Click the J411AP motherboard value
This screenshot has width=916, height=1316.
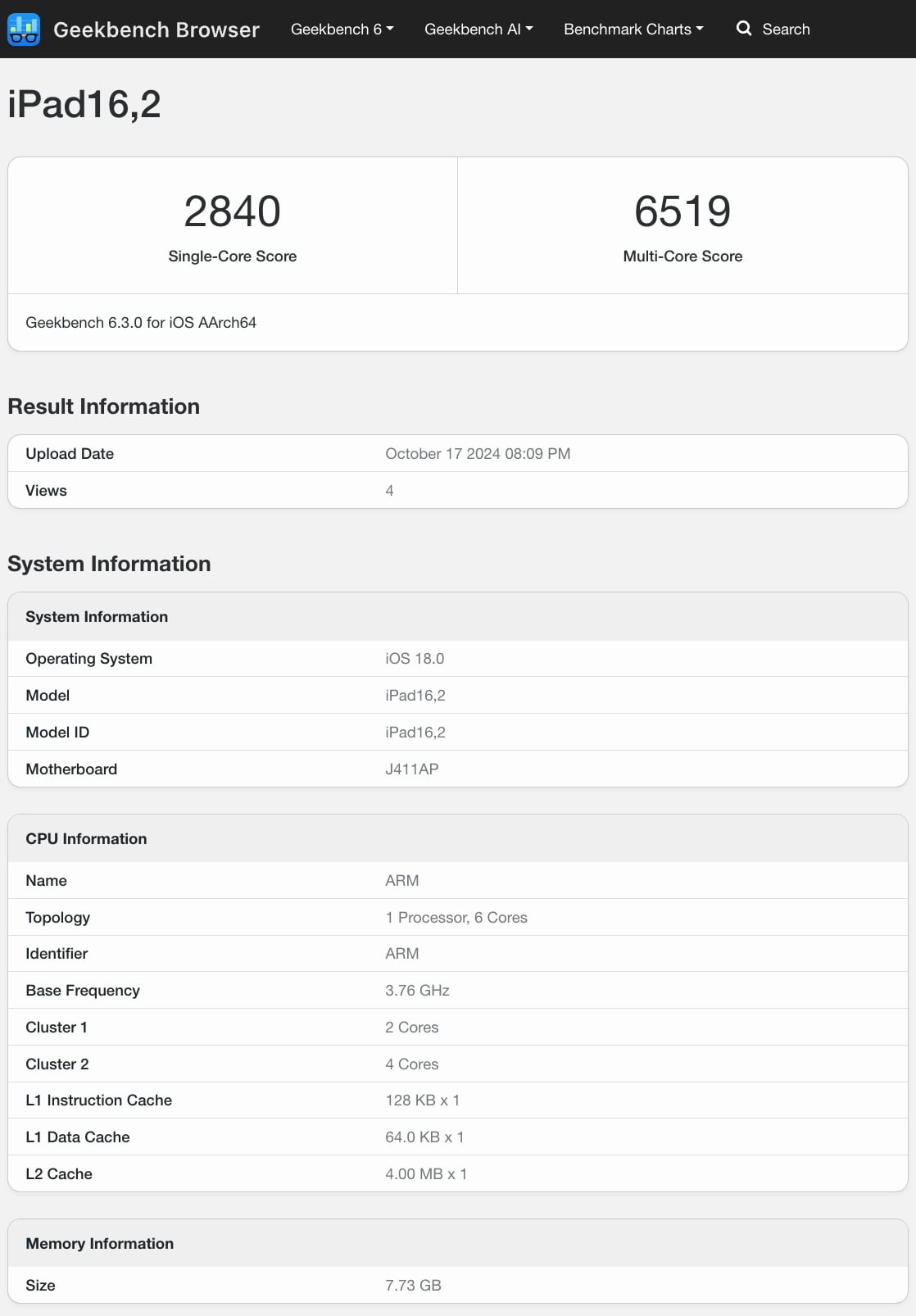tap(412, 769)
